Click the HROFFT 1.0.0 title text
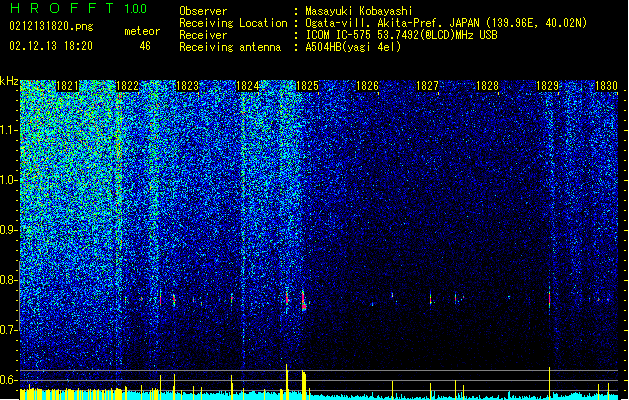Screen dimensions: 629x400 click(x=79, y=8)
